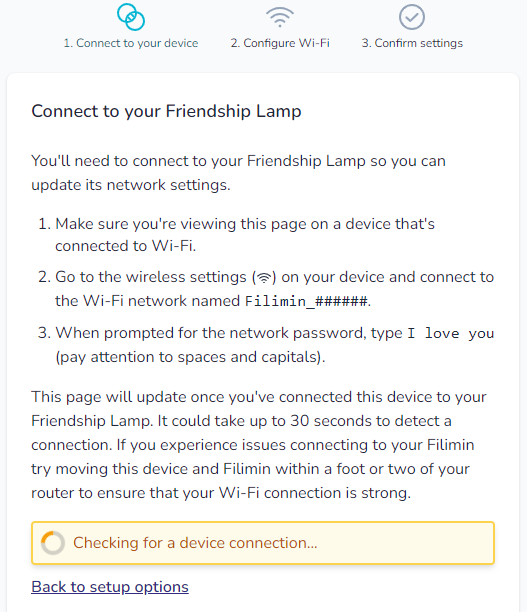This screenshot has height=612, width=527.
Task: Select the '1. Connect to your device' step
Action: [x=131, y=43]
